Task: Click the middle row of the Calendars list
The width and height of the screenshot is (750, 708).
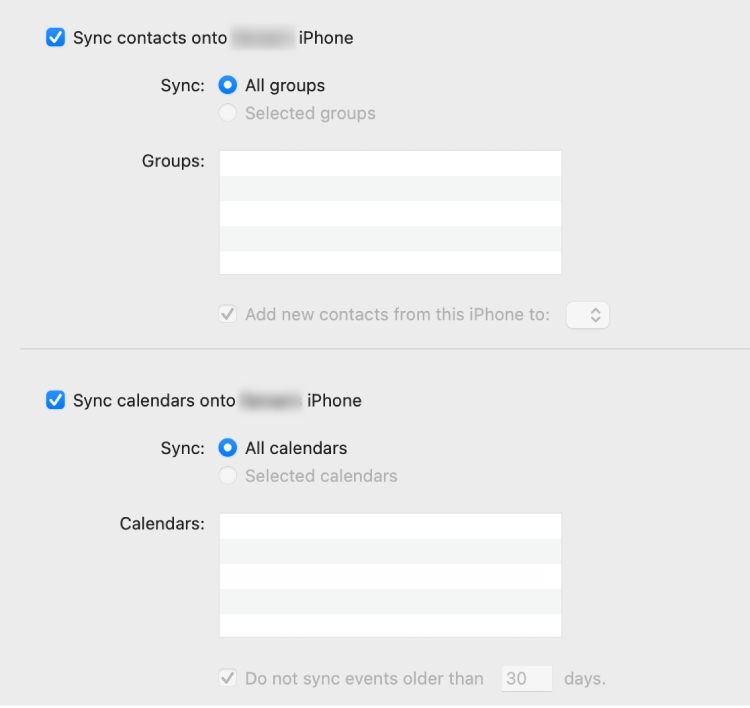Action: click(x=390, y=576)
